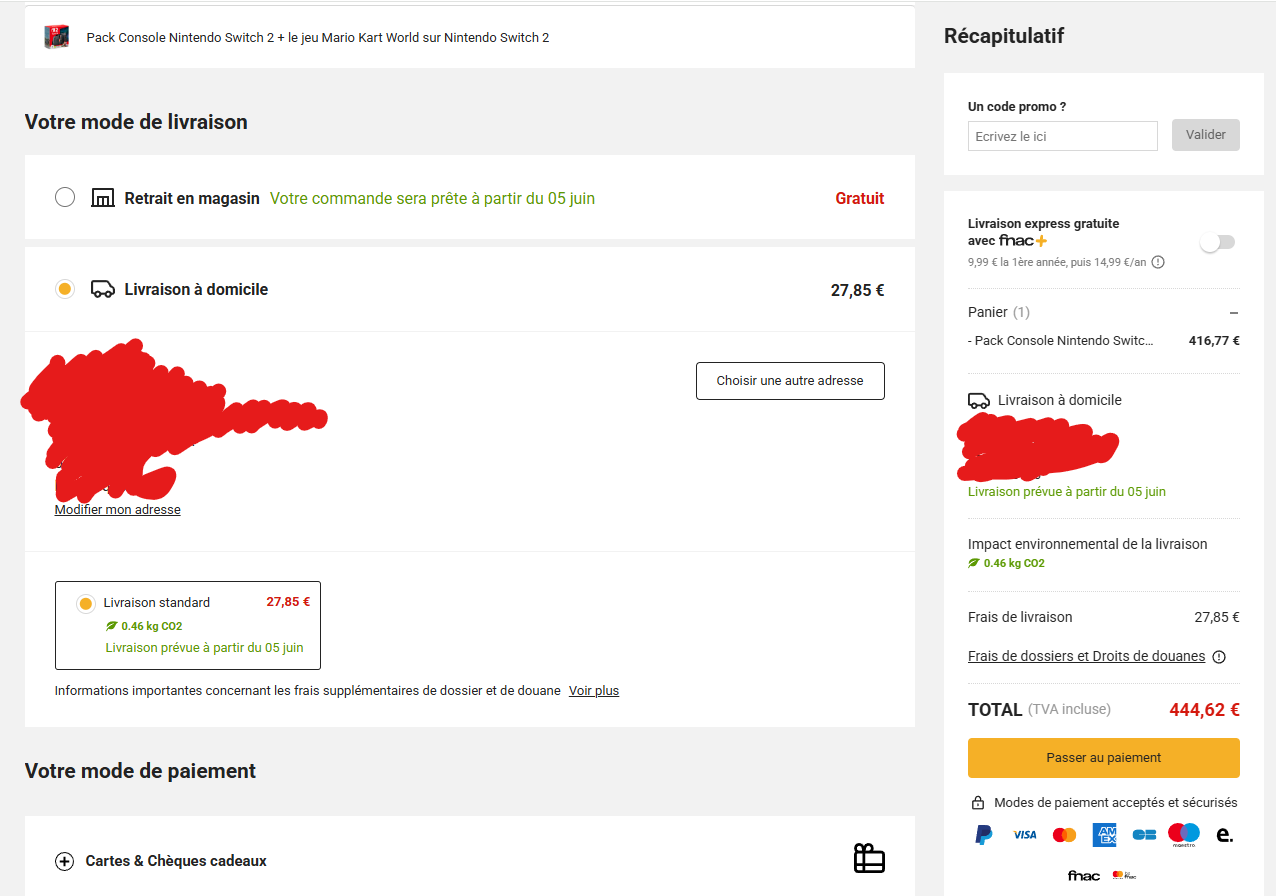Click the PayPal payment logo

[984, 834]
